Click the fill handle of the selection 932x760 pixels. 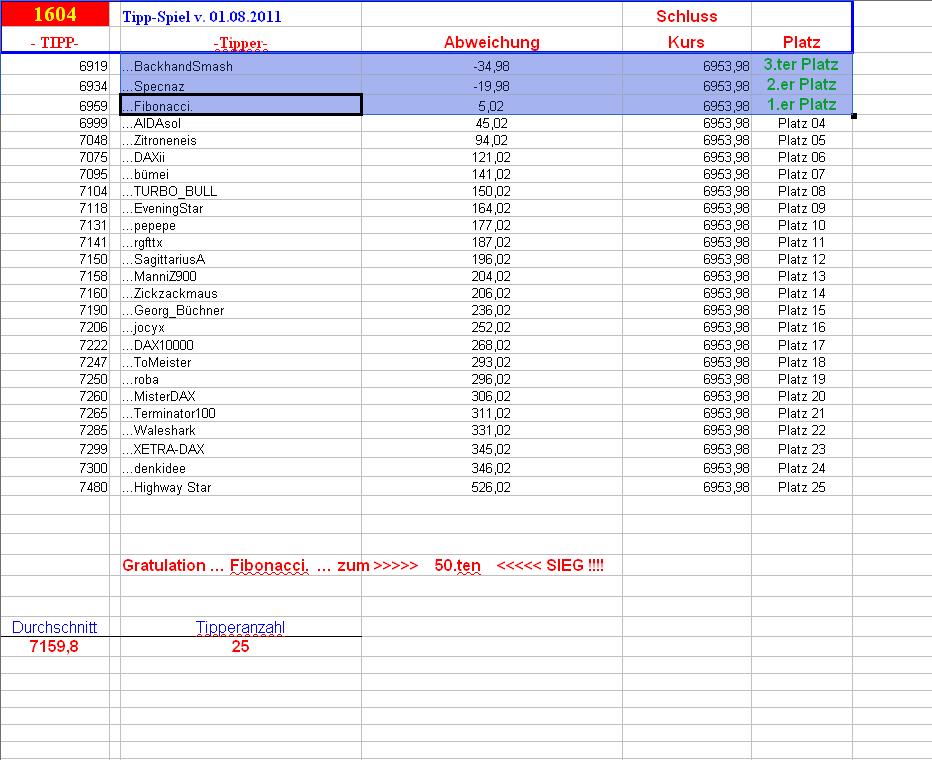click(x=854, y=115)
